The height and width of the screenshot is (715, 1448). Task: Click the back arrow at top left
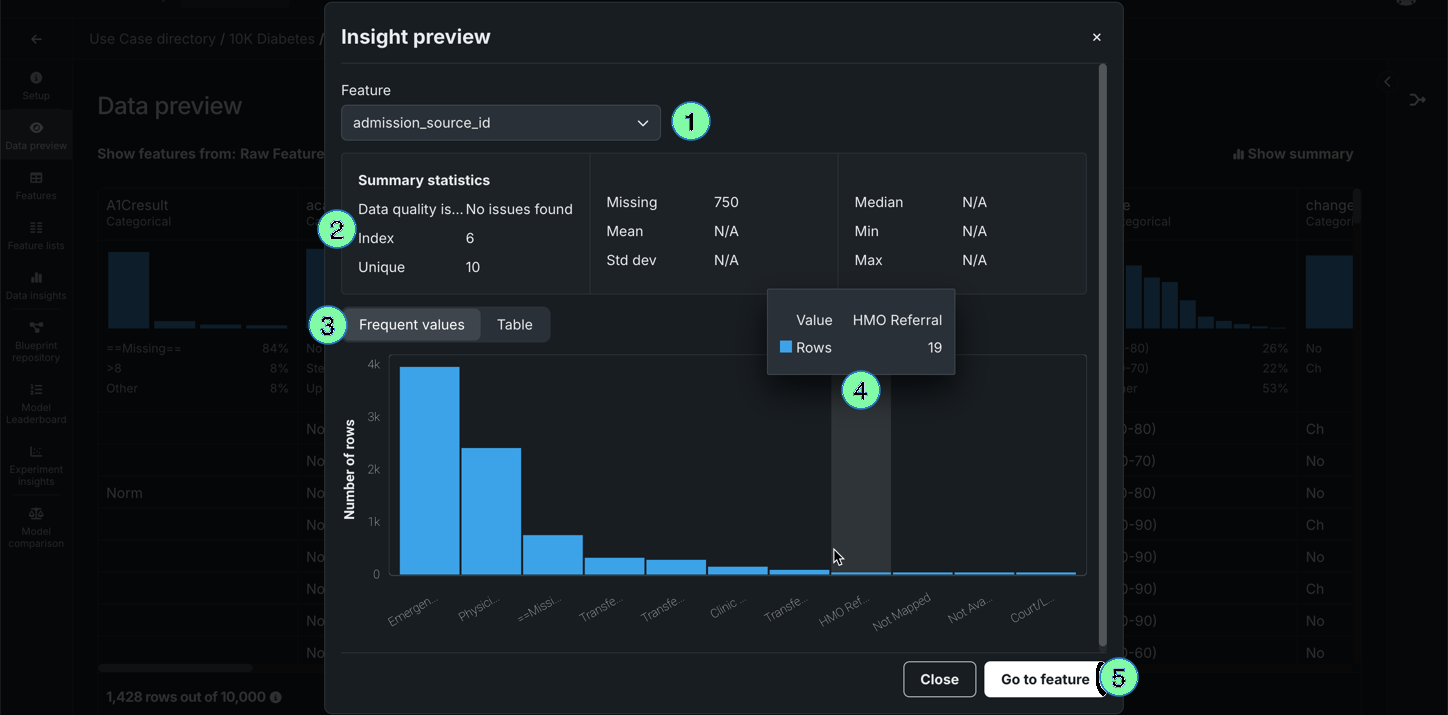[x=36, y=39]
